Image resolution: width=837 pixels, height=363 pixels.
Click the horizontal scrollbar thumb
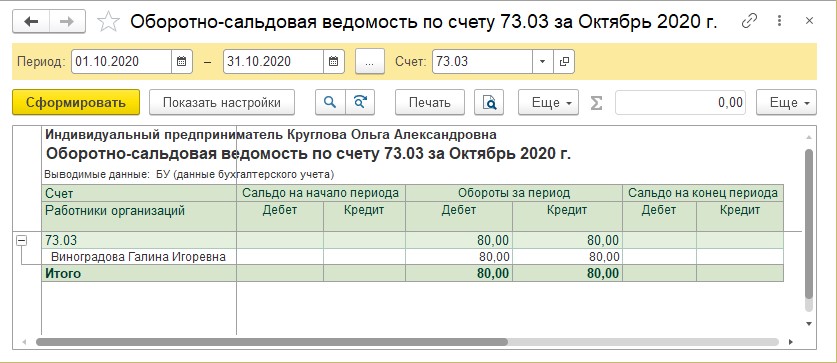click(272, 342)
